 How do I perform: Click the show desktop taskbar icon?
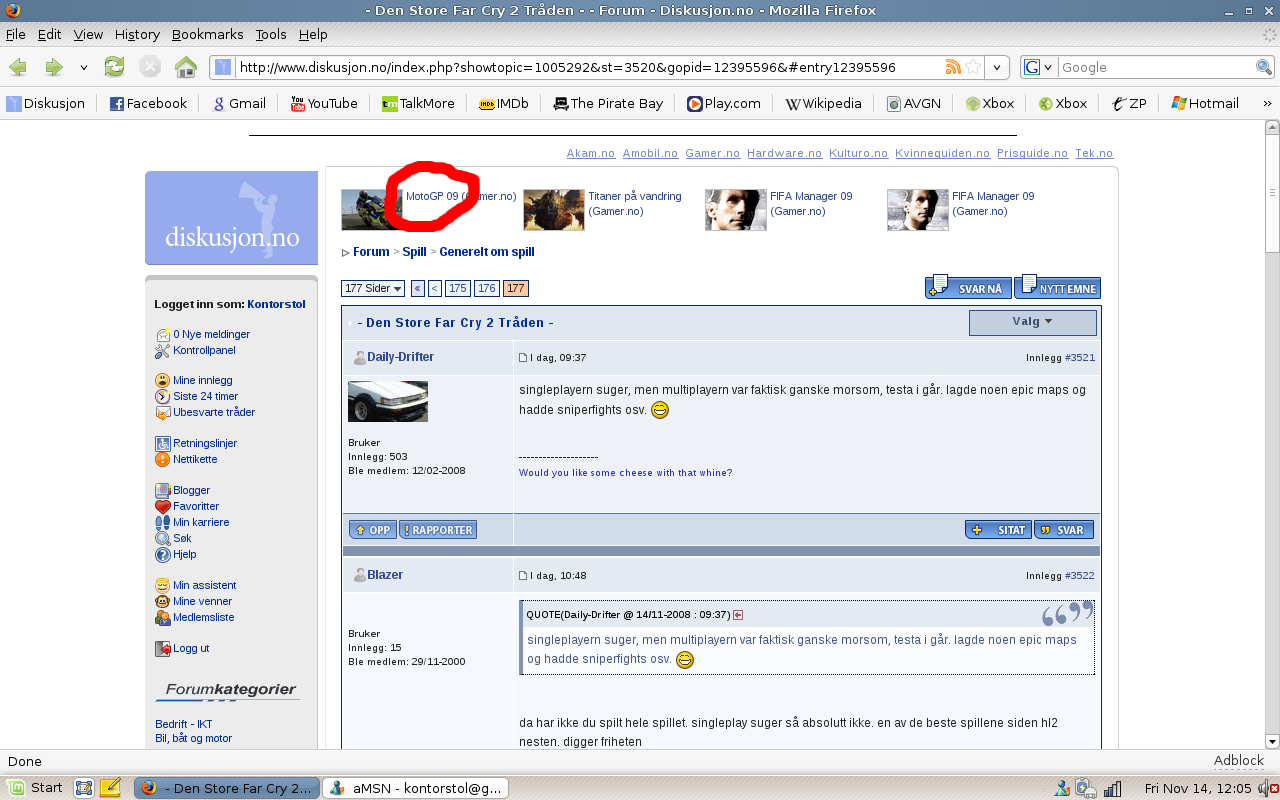tap(84, 788)
